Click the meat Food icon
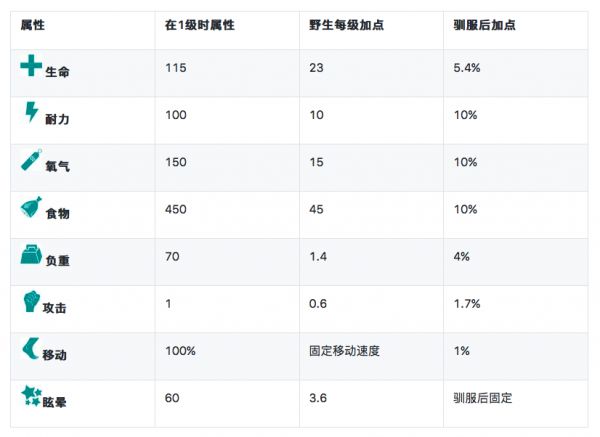600x437 pixels. (31, 208)
